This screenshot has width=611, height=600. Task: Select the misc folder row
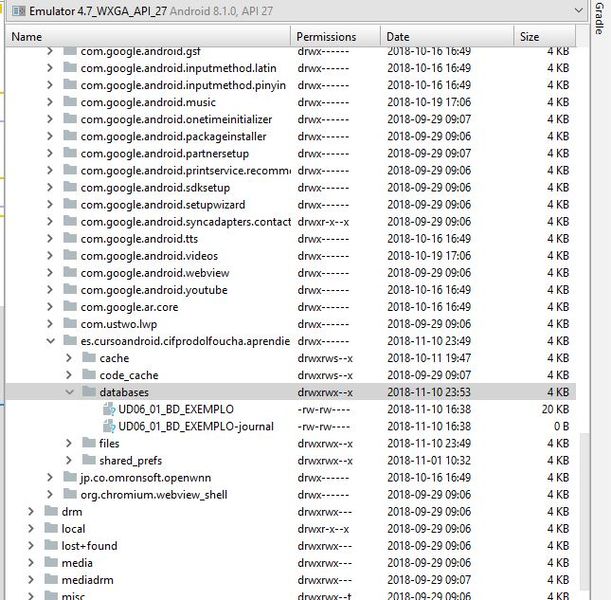pyautogui.click(x=291, y=595)
